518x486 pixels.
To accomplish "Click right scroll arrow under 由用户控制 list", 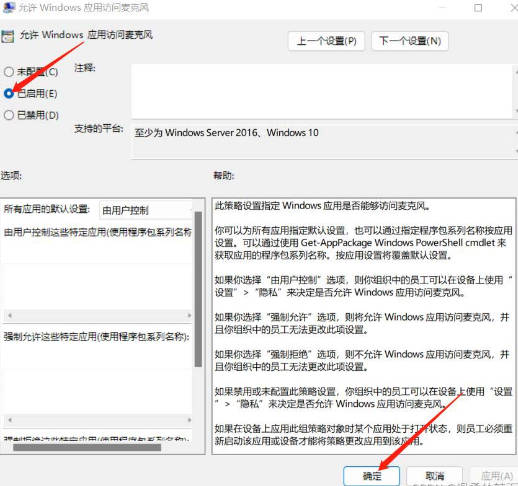I will [x=189, y=315].
